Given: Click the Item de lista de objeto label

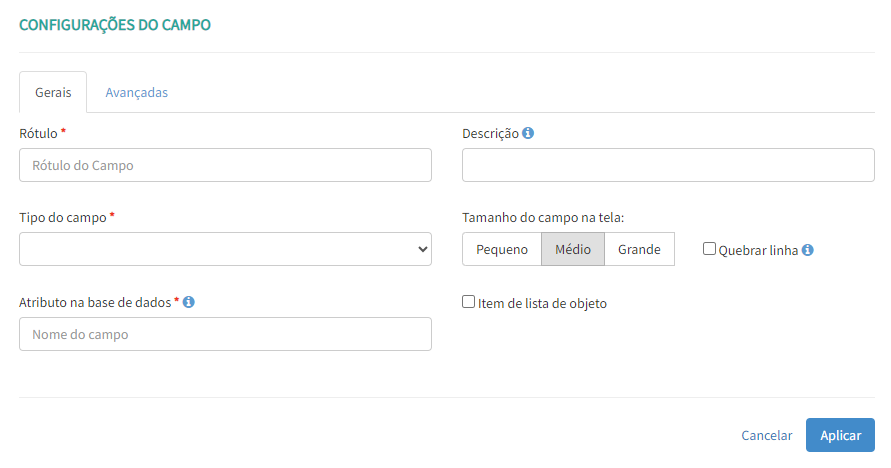Looking at the screenshot, I should pyautogui.click(x=542, y=303).
